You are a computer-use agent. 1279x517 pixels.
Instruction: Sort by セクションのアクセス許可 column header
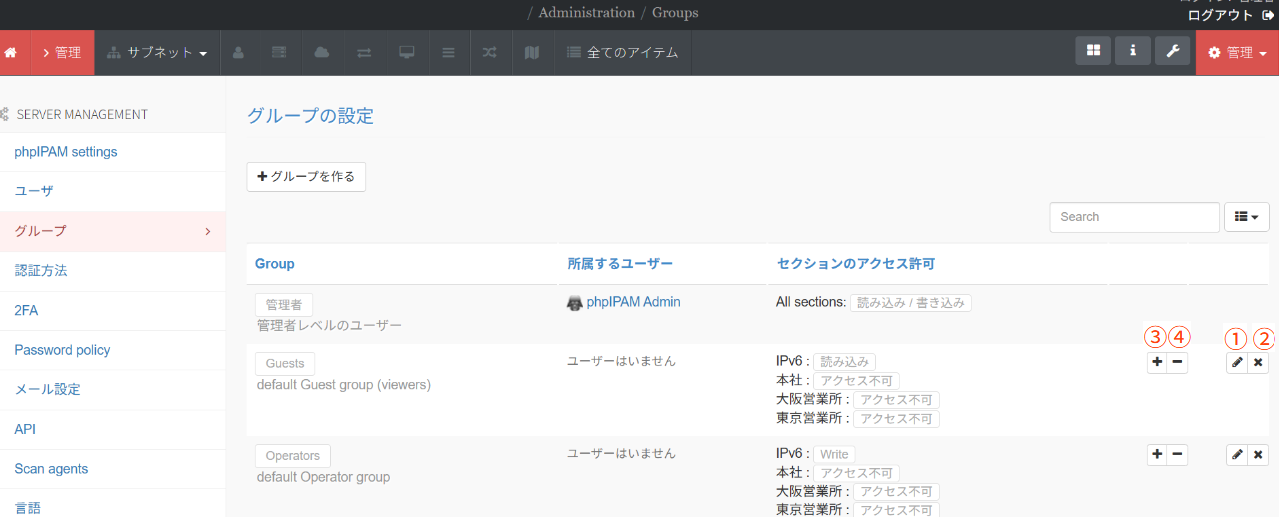pos(856,264)
